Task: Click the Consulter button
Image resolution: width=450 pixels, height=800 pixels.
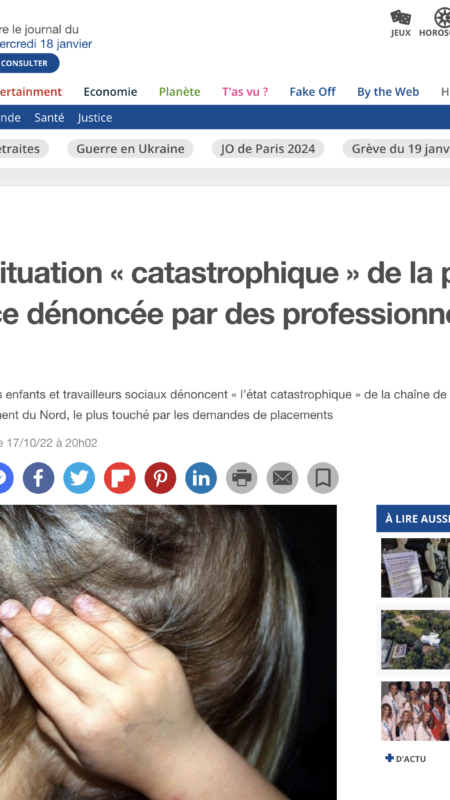Action: (x=26, y=63)
